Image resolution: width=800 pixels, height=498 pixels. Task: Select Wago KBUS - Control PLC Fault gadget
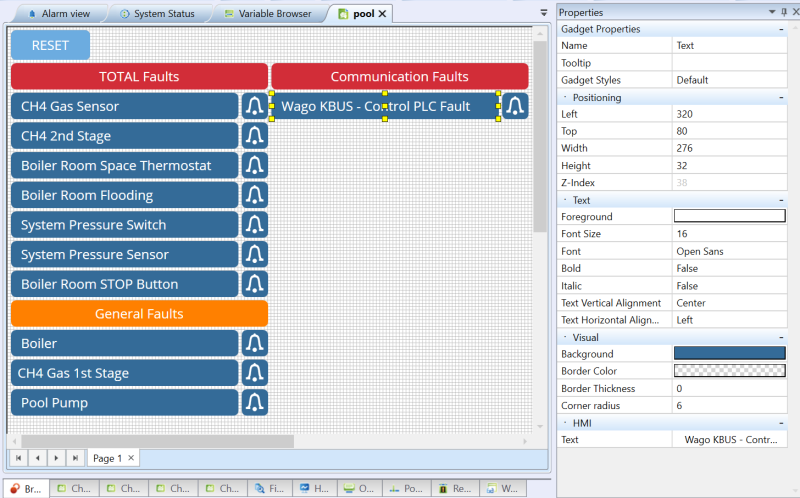[x=385, y=106]
